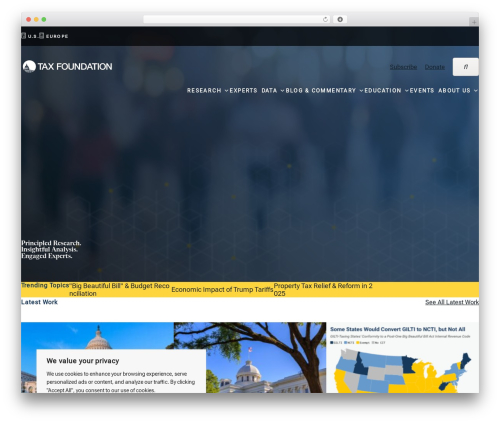Click the Trending Topics label
Image resolution: width=500 pixels, height=423 pixels.
point(45,286)
